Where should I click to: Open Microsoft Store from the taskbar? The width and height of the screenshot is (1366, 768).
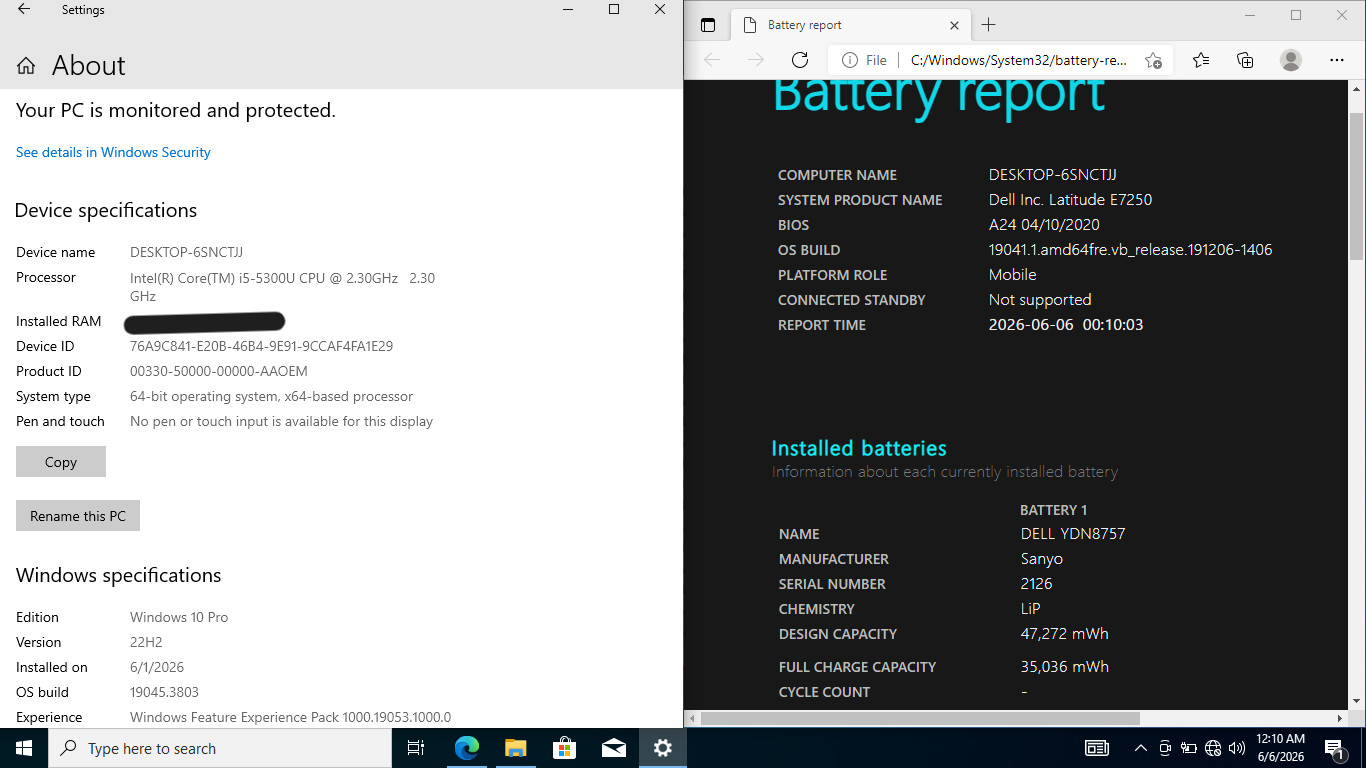(564, 748)
